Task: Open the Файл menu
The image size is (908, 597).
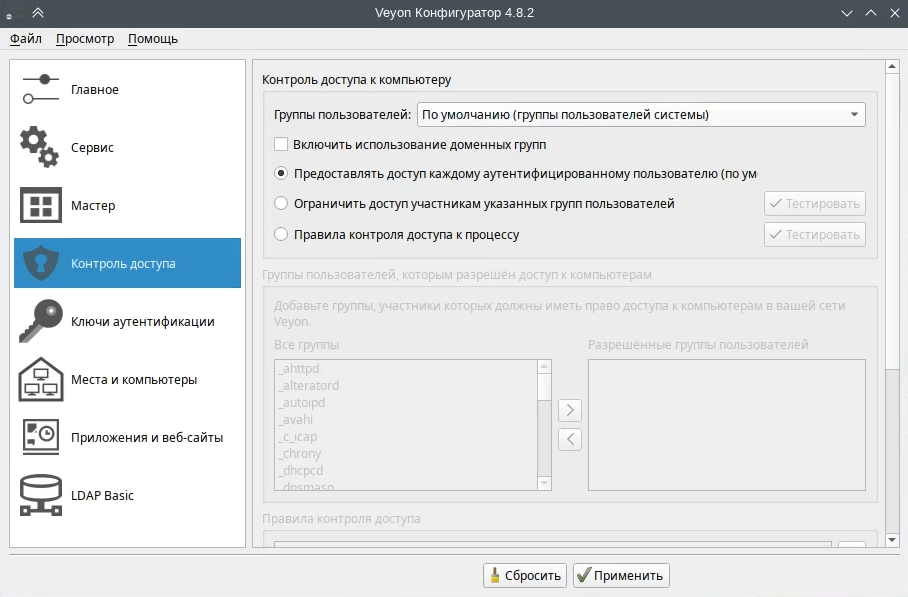Action: point(26,39)
